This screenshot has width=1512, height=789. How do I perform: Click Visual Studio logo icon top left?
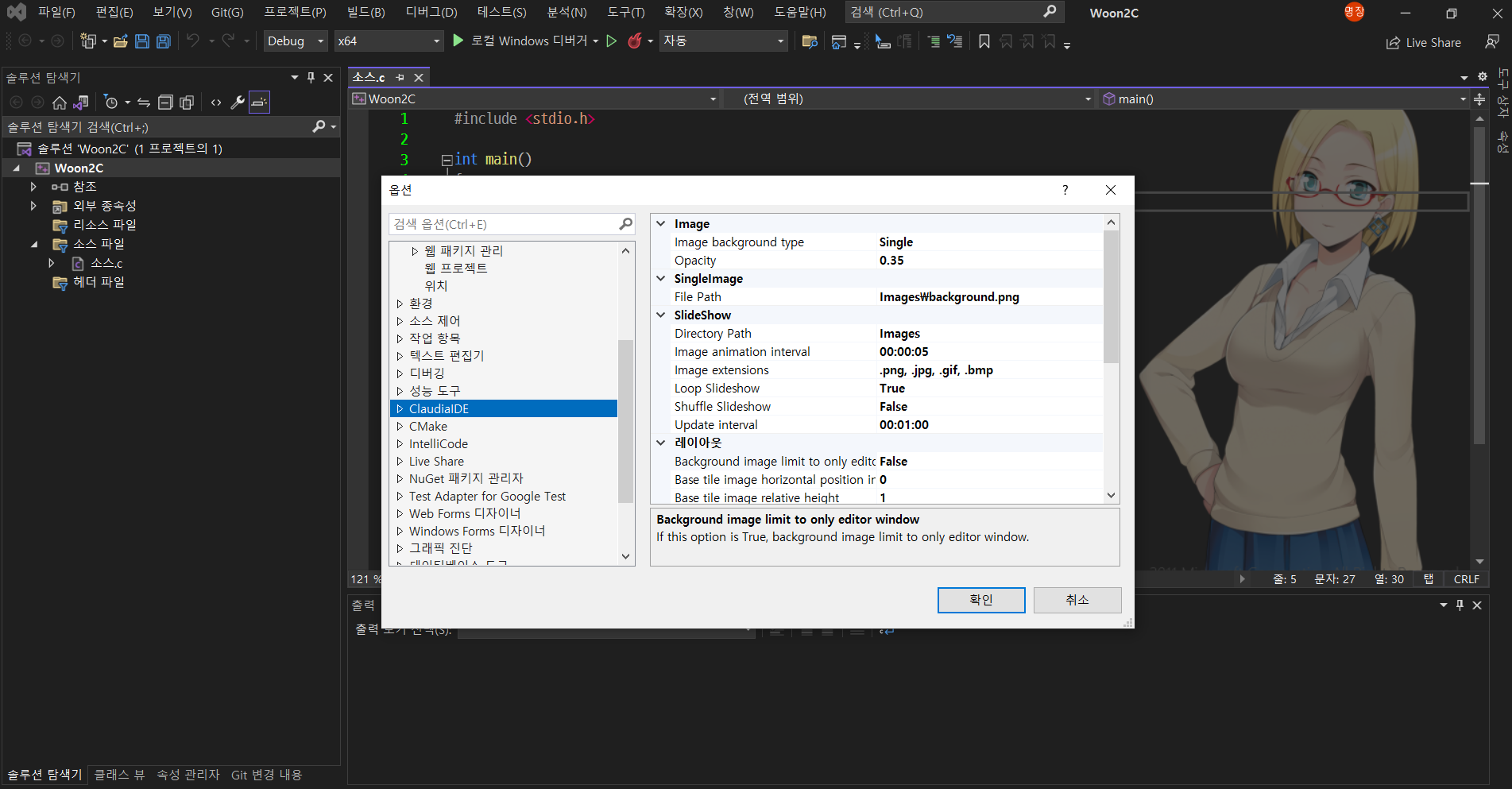[16, 13]
